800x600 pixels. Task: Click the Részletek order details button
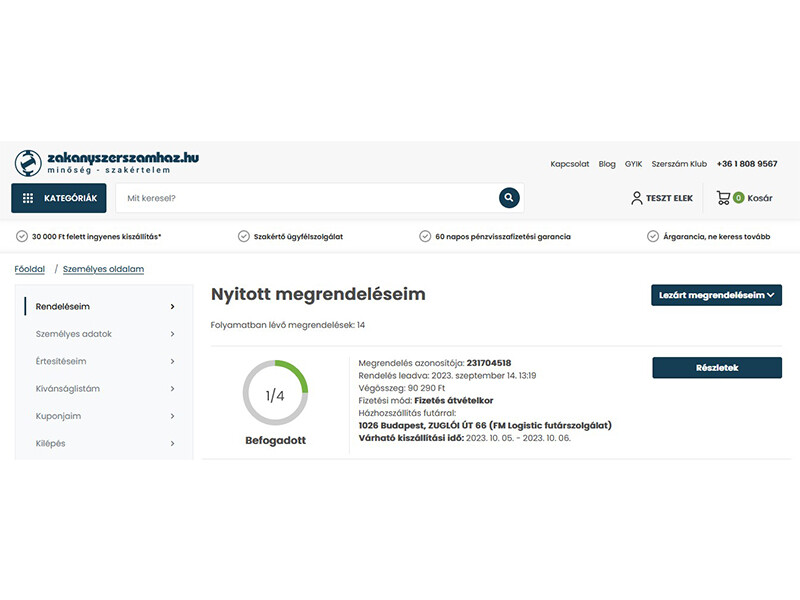click(716, 368)
